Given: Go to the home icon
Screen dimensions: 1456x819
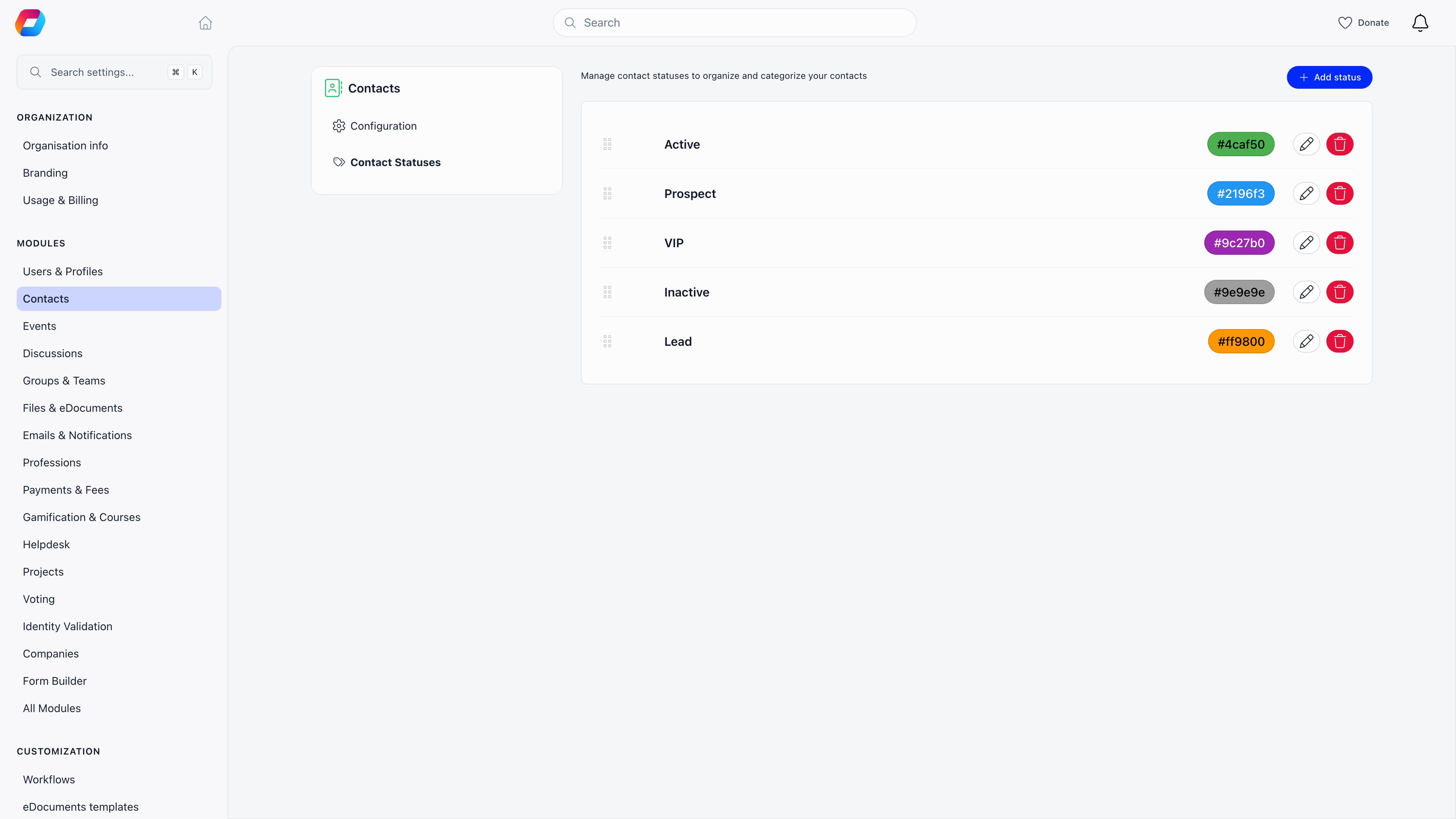Looking at the screenshot, I should [x=205, y=23].
